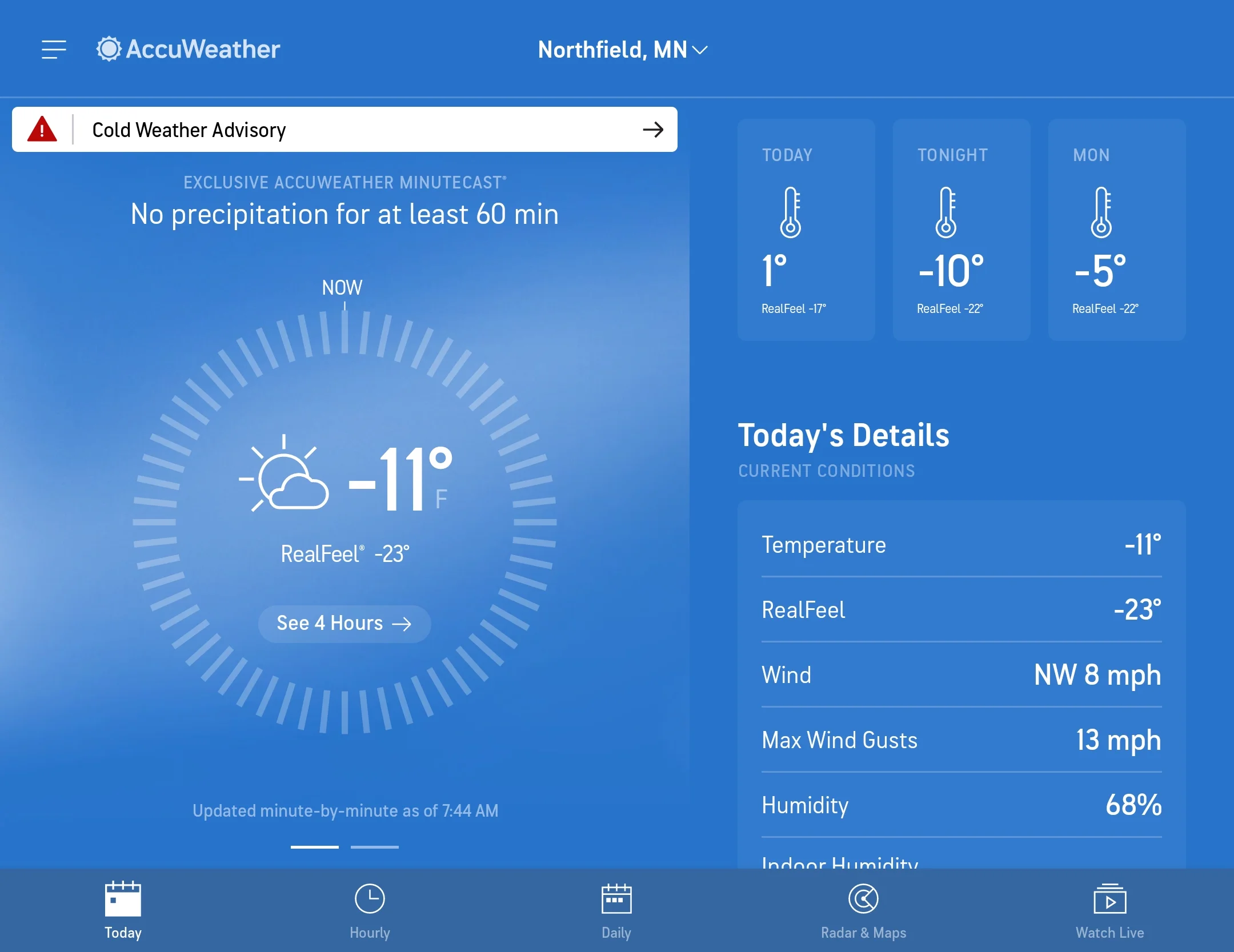Click the thermometer icon in TODAY card

pyautogui.click(x=791, y=212)
